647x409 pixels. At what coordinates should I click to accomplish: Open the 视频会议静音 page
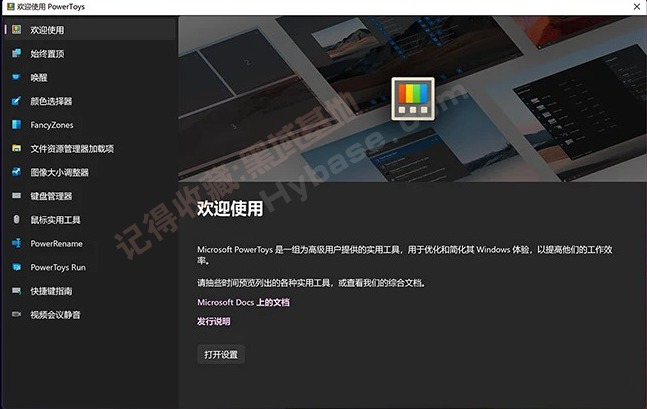pos(90,314)
